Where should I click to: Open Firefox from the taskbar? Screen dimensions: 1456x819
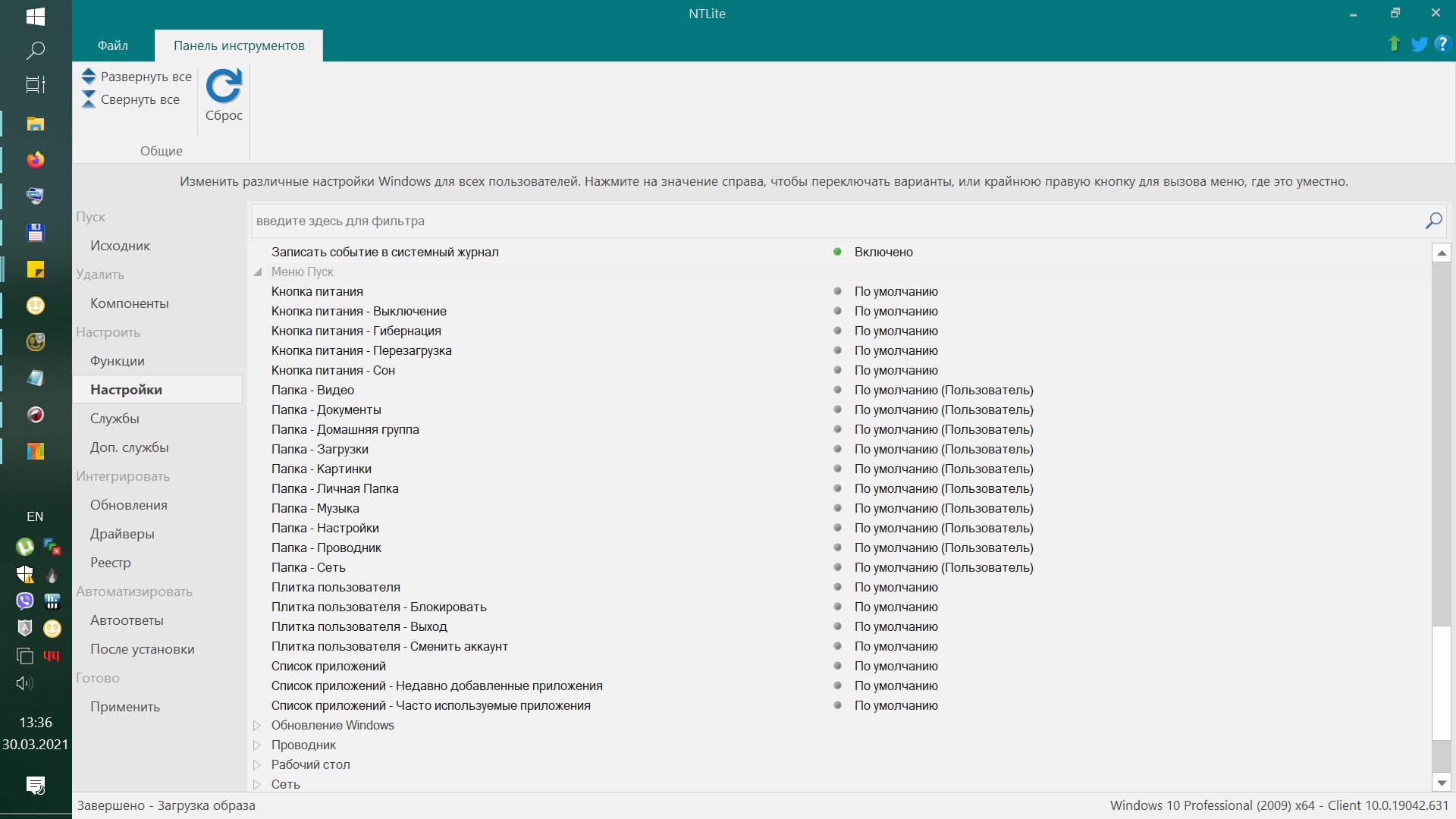click(x=35, y=160)
